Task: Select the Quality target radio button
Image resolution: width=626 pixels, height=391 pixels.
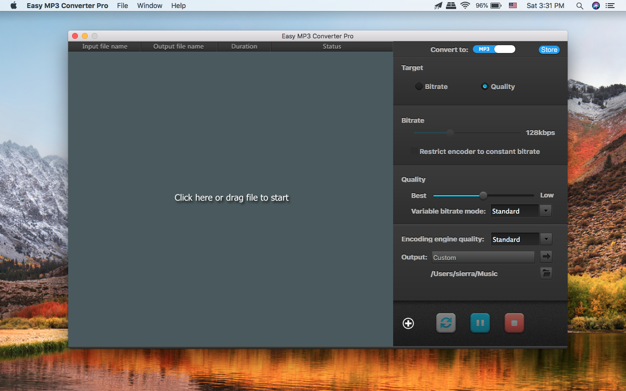Action: (x=484, y=86)
